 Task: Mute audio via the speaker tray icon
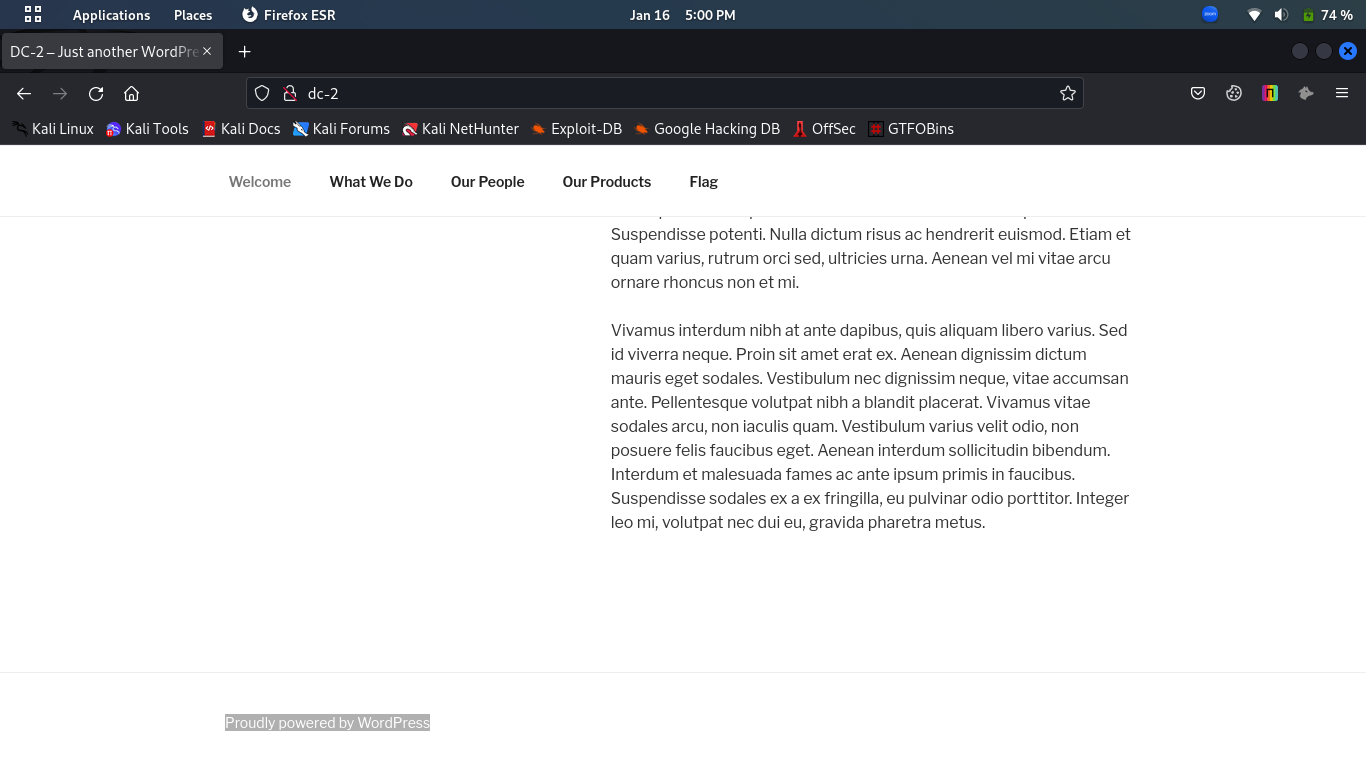(1281, 14)
